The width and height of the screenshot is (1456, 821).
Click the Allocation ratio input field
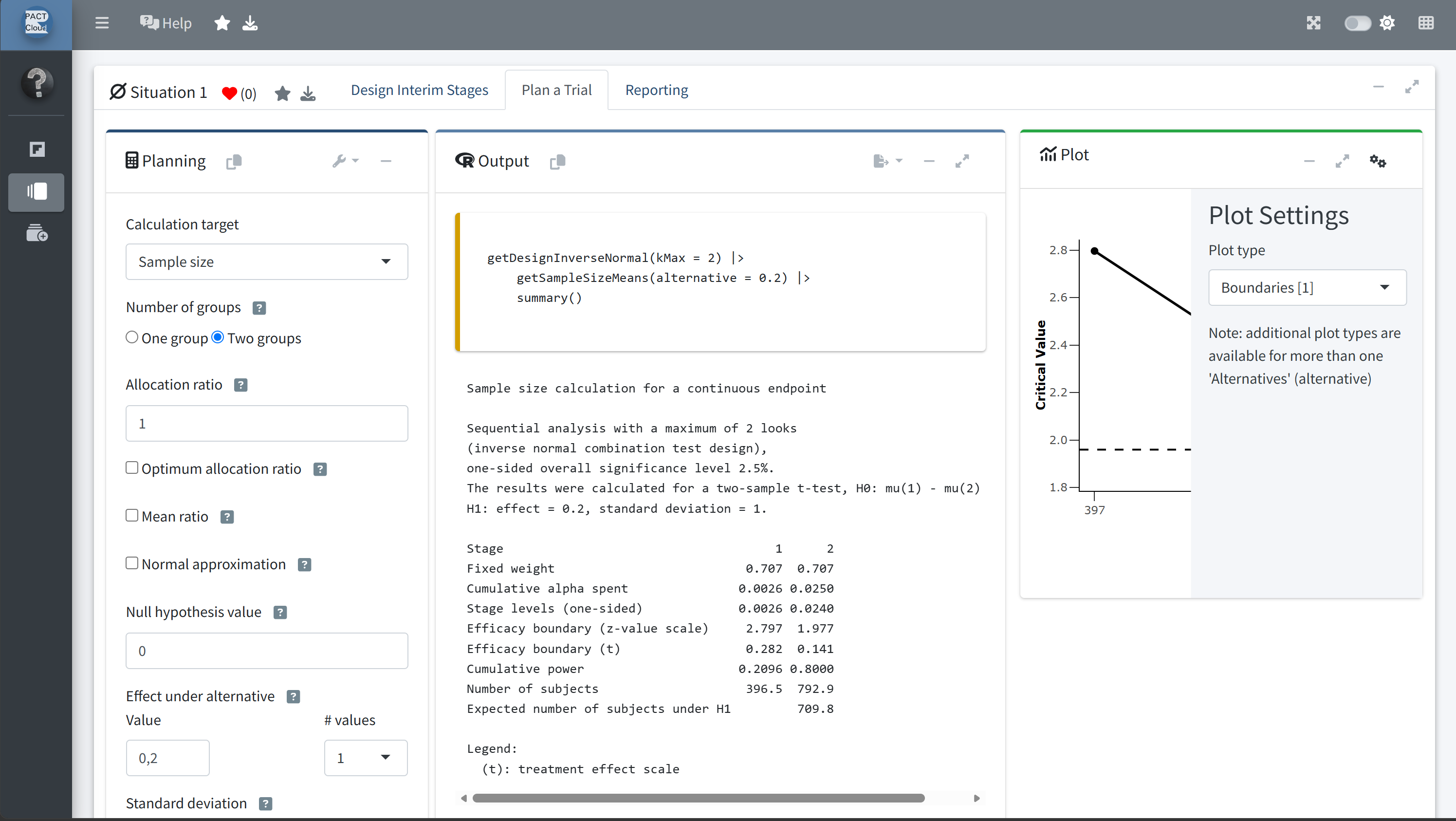pyautogui.click(x=267, y=423)
